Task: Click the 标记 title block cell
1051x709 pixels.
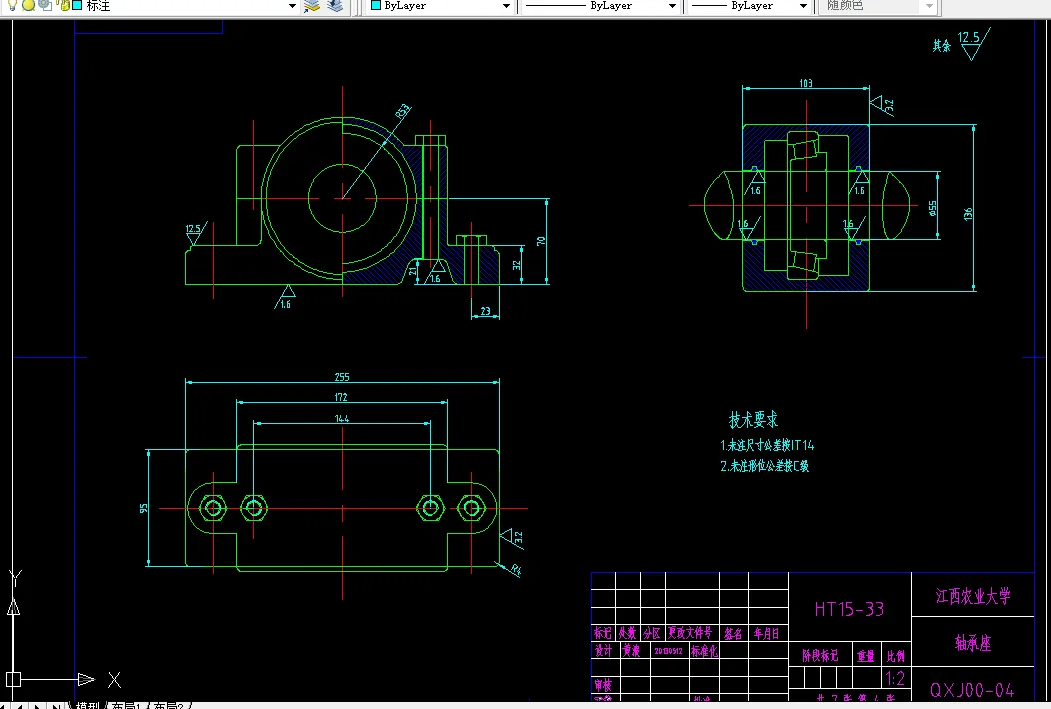Action: point(603,633)
